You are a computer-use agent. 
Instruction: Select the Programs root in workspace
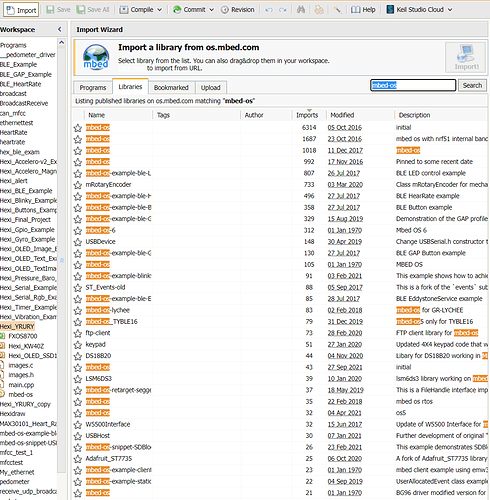click(13, 45)
